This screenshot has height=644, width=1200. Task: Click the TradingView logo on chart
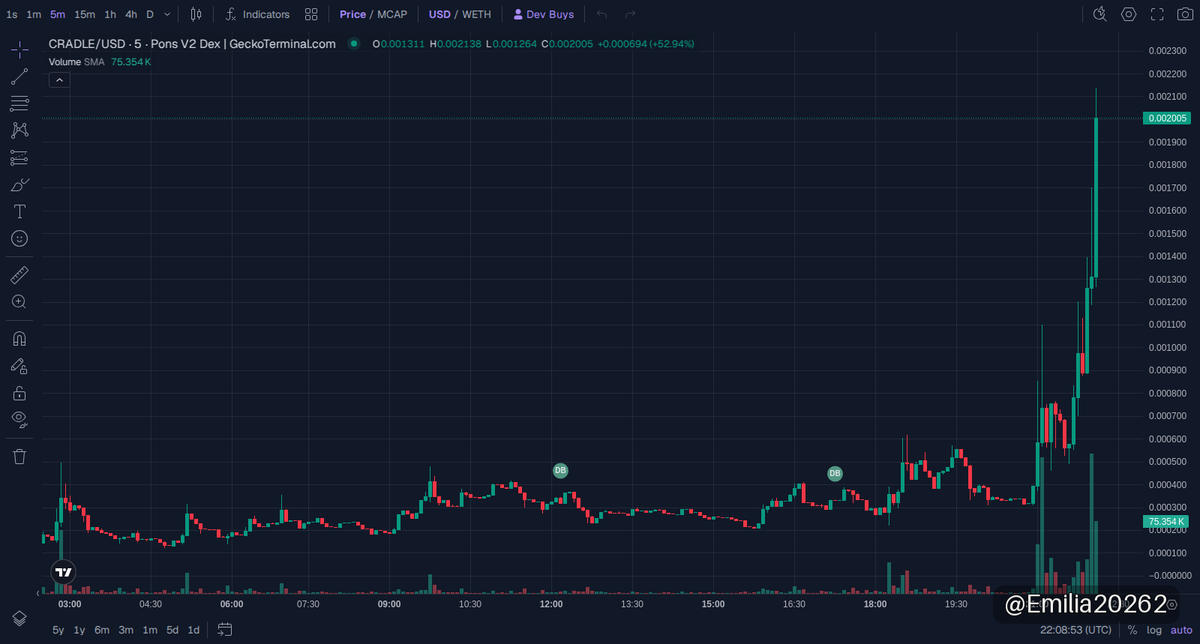[x=63, y=573]
